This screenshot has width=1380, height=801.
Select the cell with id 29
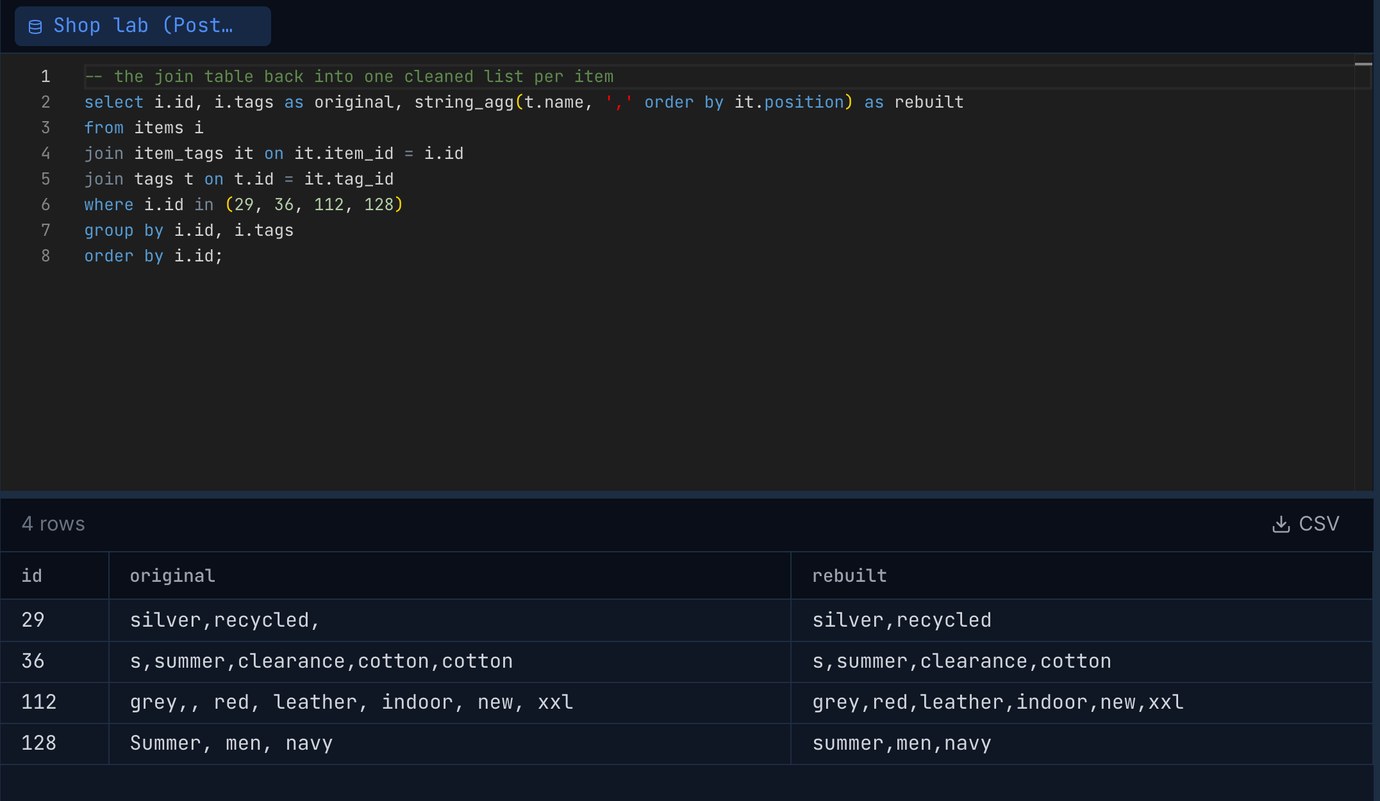55,620
